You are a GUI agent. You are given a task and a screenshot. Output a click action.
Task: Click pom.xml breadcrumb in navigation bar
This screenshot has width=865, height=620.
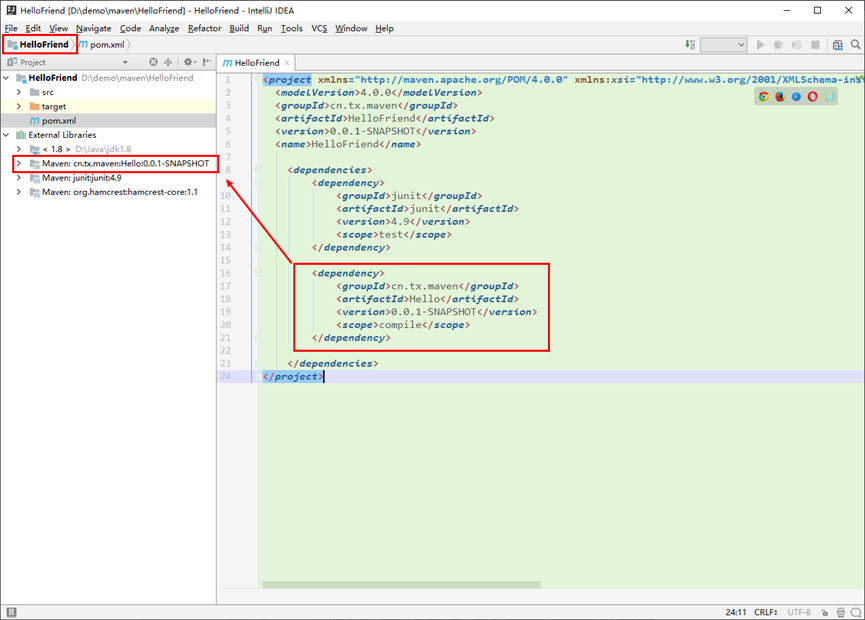[x=102, y=44]
